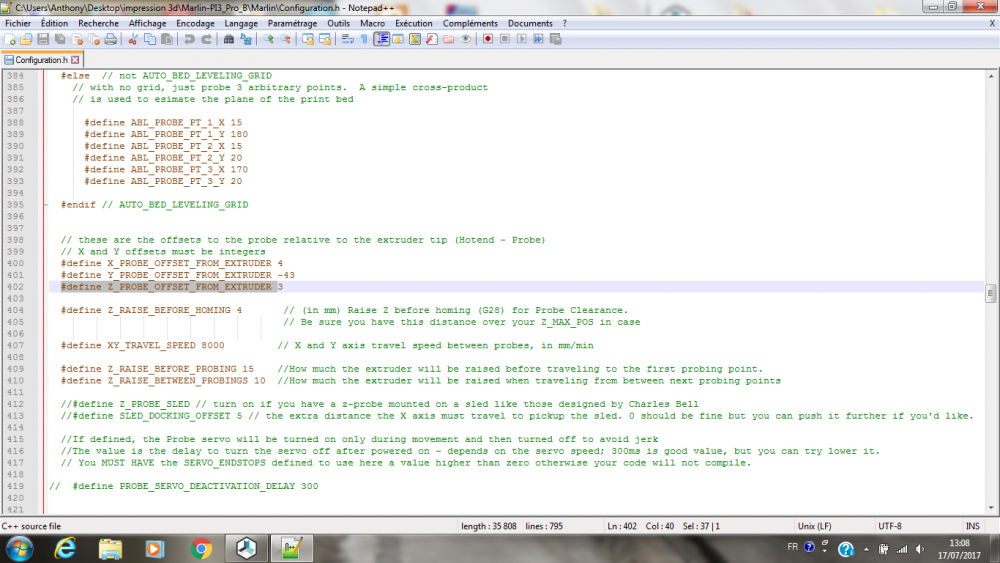Select the Configuration.h tab
This screenshot has height=563, width=1000.
(x=41, y=60)
